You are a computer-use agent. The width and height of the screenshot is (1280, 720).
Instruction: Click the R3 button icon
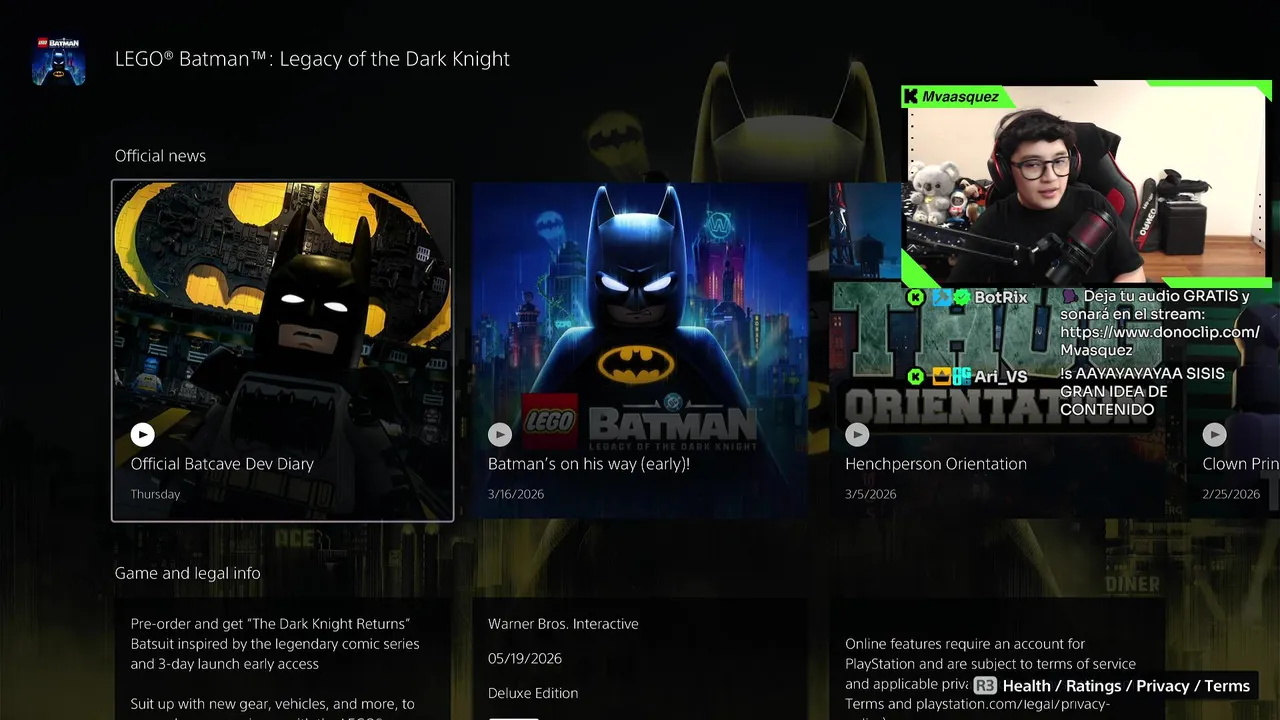pos(985,686)
